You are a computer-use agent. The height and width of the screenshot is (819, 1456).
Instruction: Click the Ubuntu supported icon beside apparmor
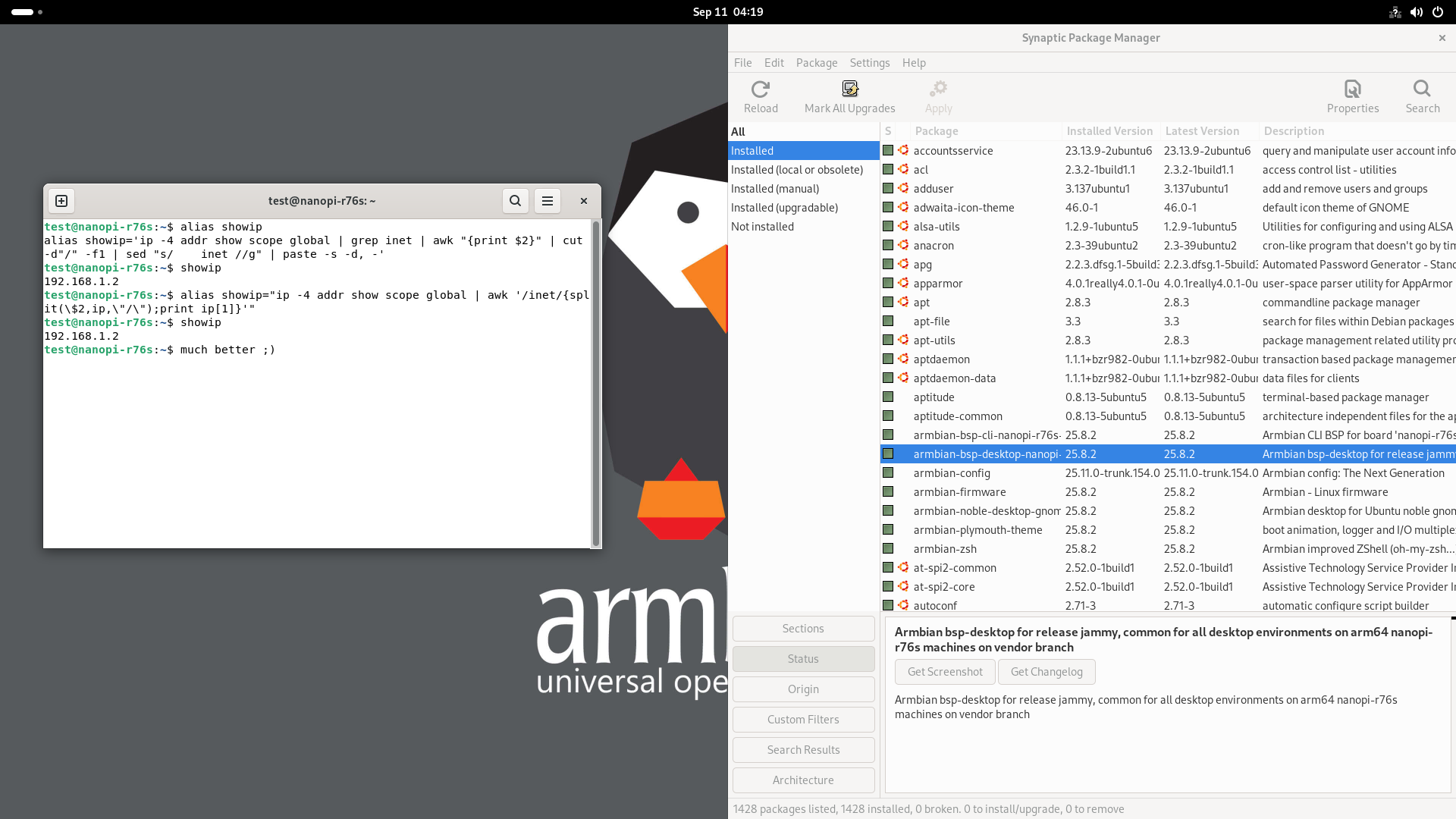[x=903, y=283]
